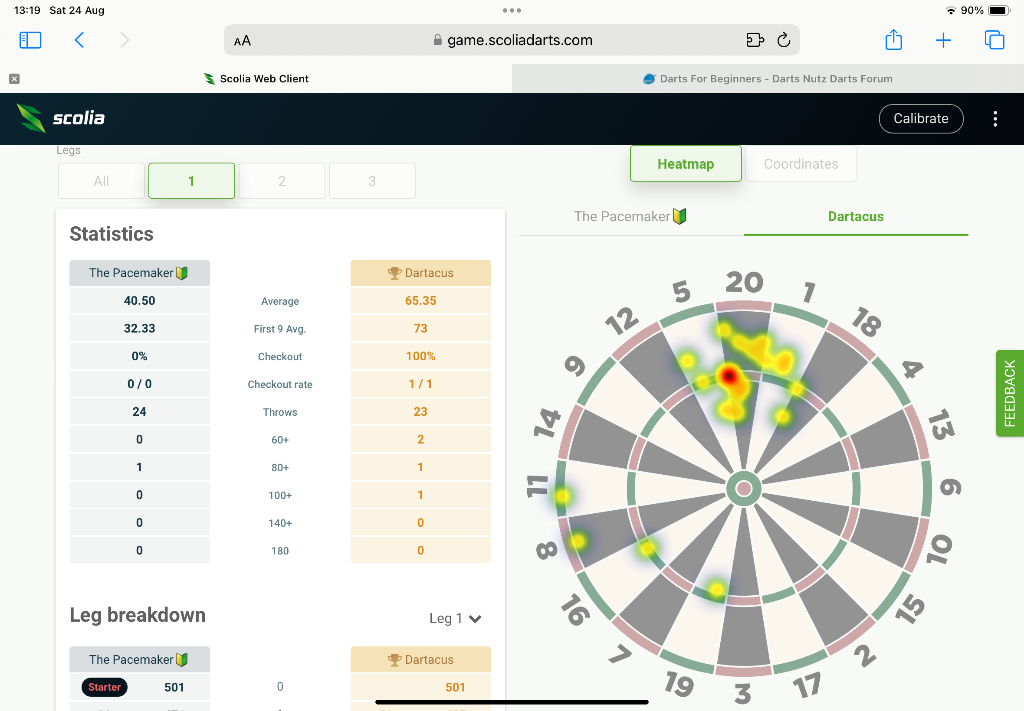Select leg 2 filter

[282, 181]
